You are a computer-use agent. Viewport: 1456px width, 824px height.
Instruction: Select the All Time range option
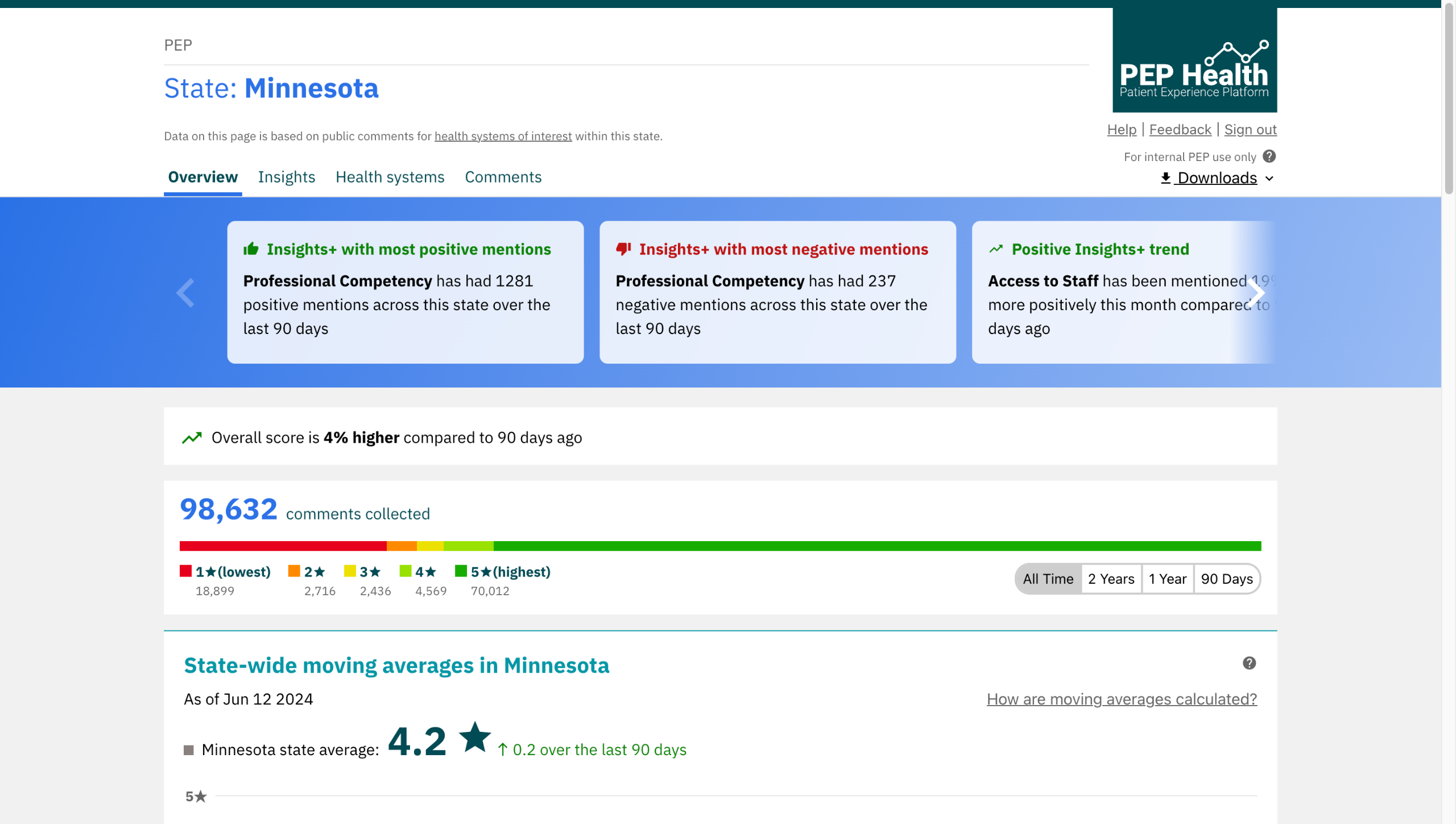pos(1048,579)
